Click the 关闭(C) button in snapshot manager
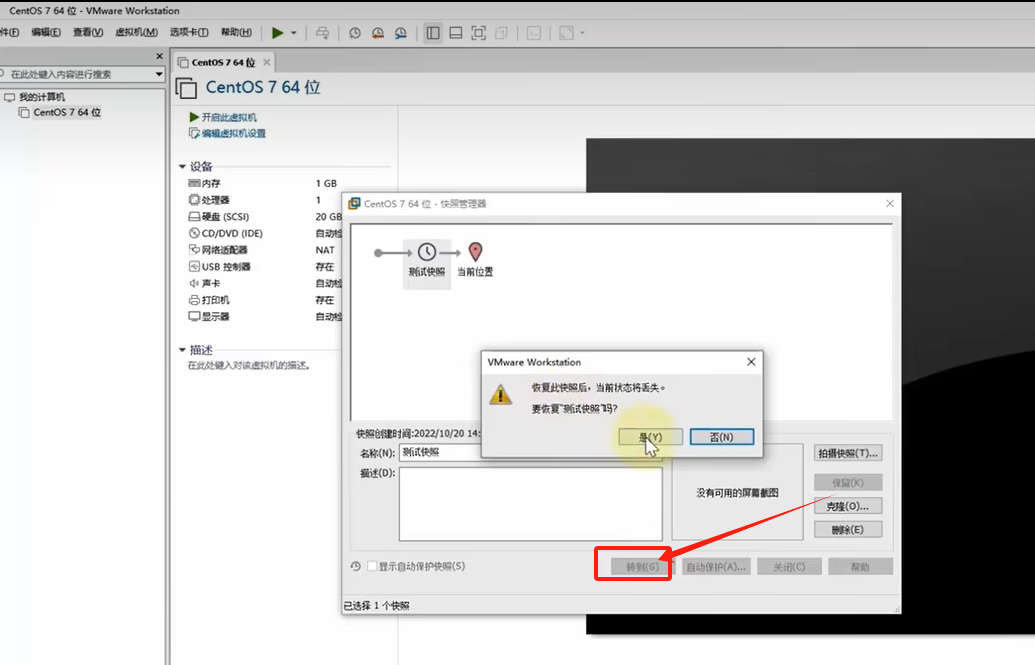Viewport: 1035px width, 665px height. tap(789, 567)
